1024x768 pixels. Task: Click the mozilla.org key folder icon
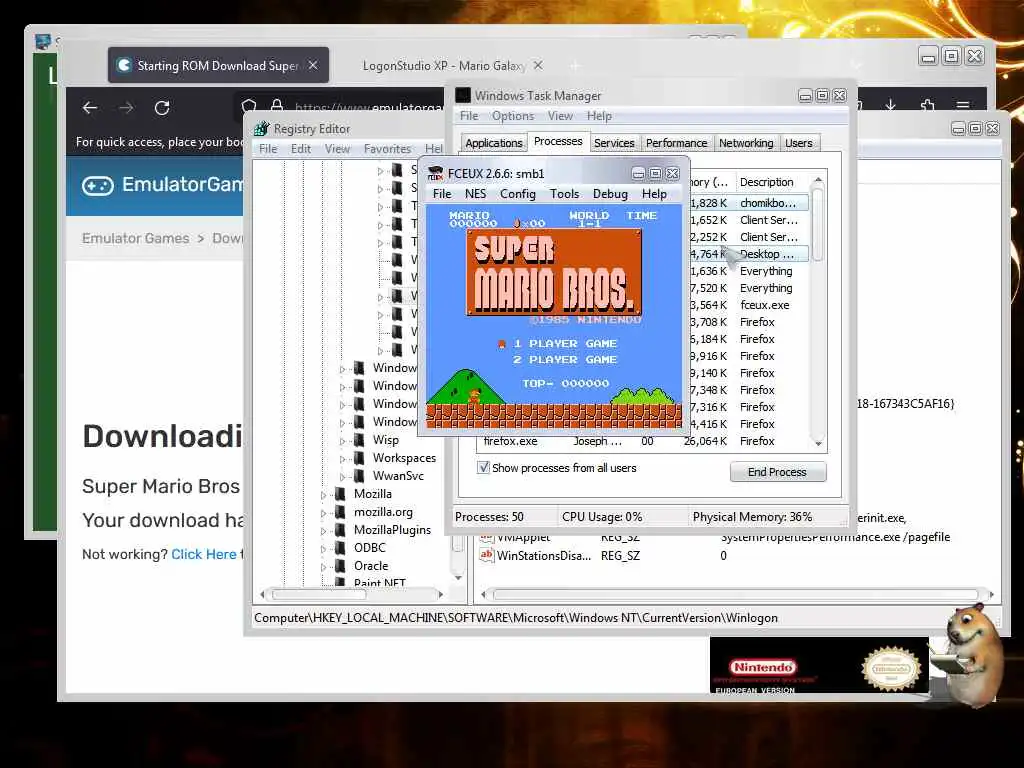click(340, 512)
